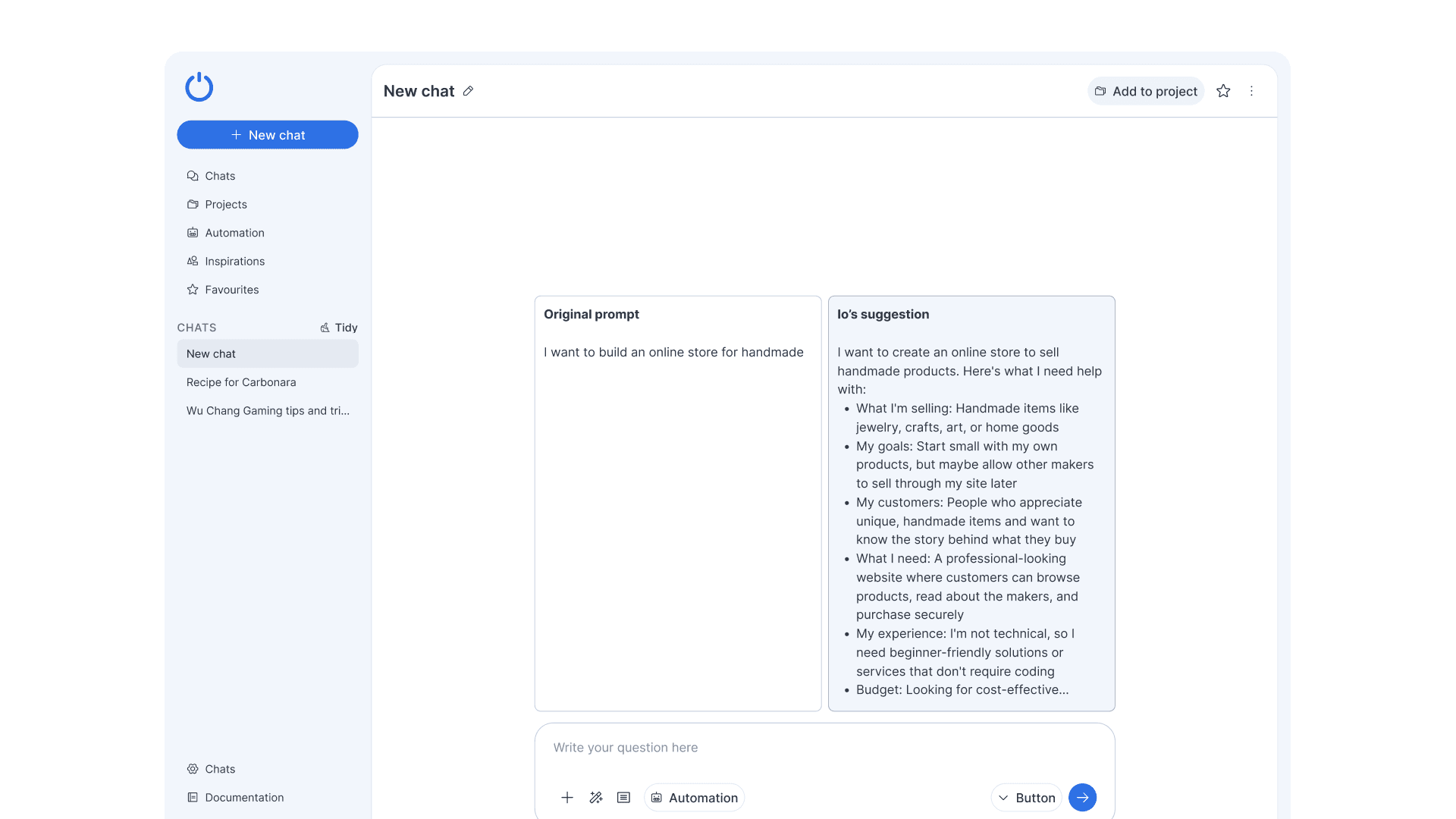The height and width of the screenshot is (819, 1456).
Task: Select the Io's suggestion prompt card
Action: click(x=971, y=503)
